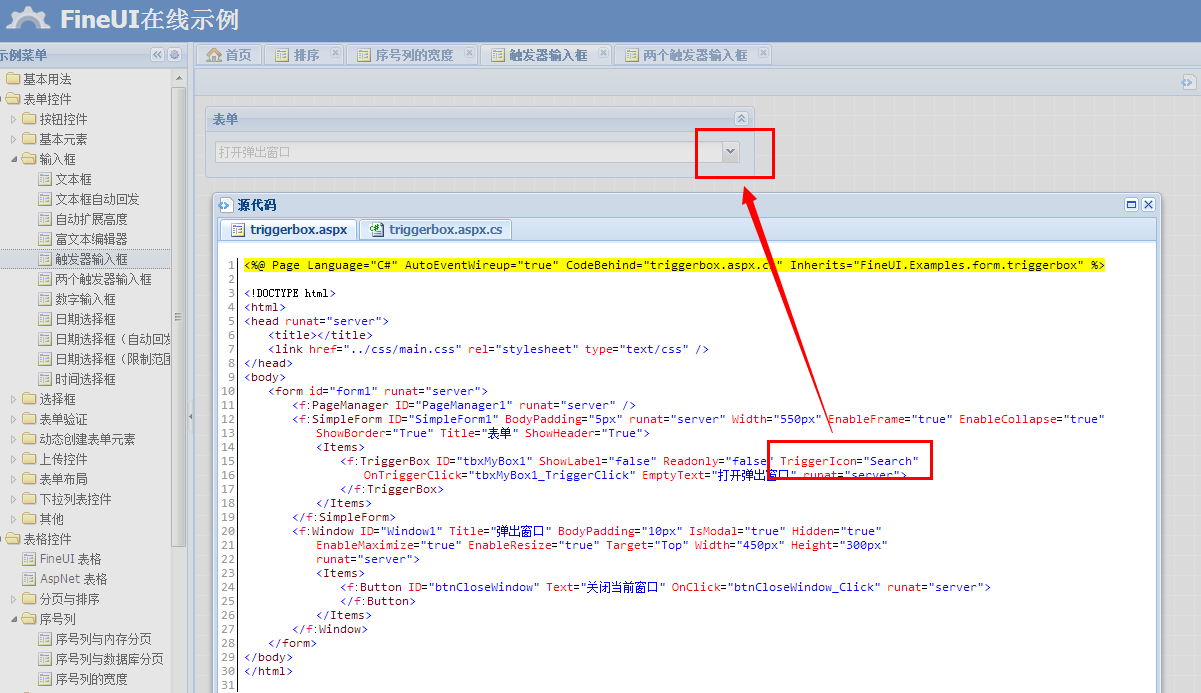Click the file icon on triggerbox.aspx tab

coord(237,229)
